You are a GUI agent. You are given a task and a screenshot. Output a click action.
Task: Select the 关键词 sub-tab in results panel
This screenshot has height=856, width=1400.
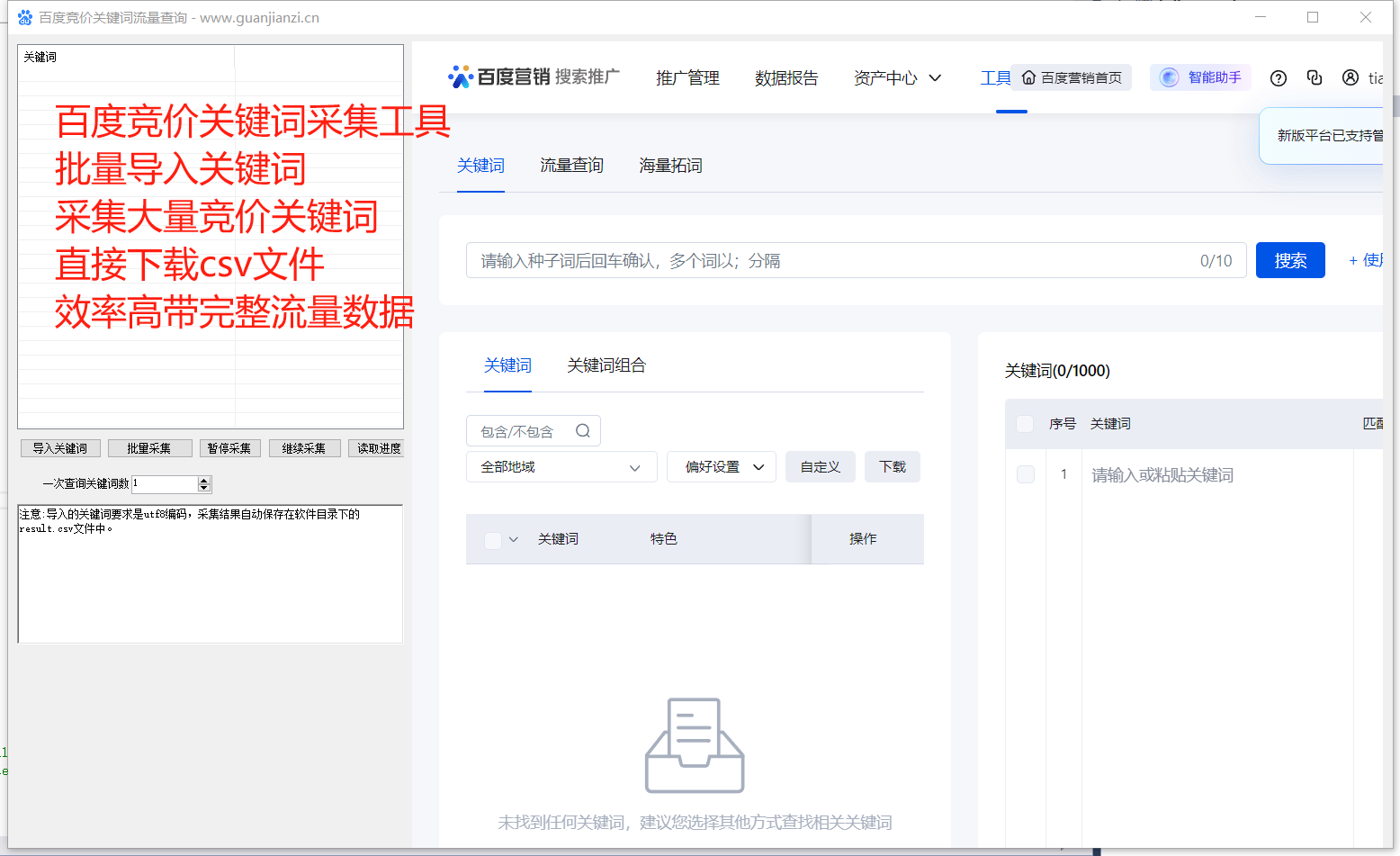pyautogui.click(x=507, y=365)
